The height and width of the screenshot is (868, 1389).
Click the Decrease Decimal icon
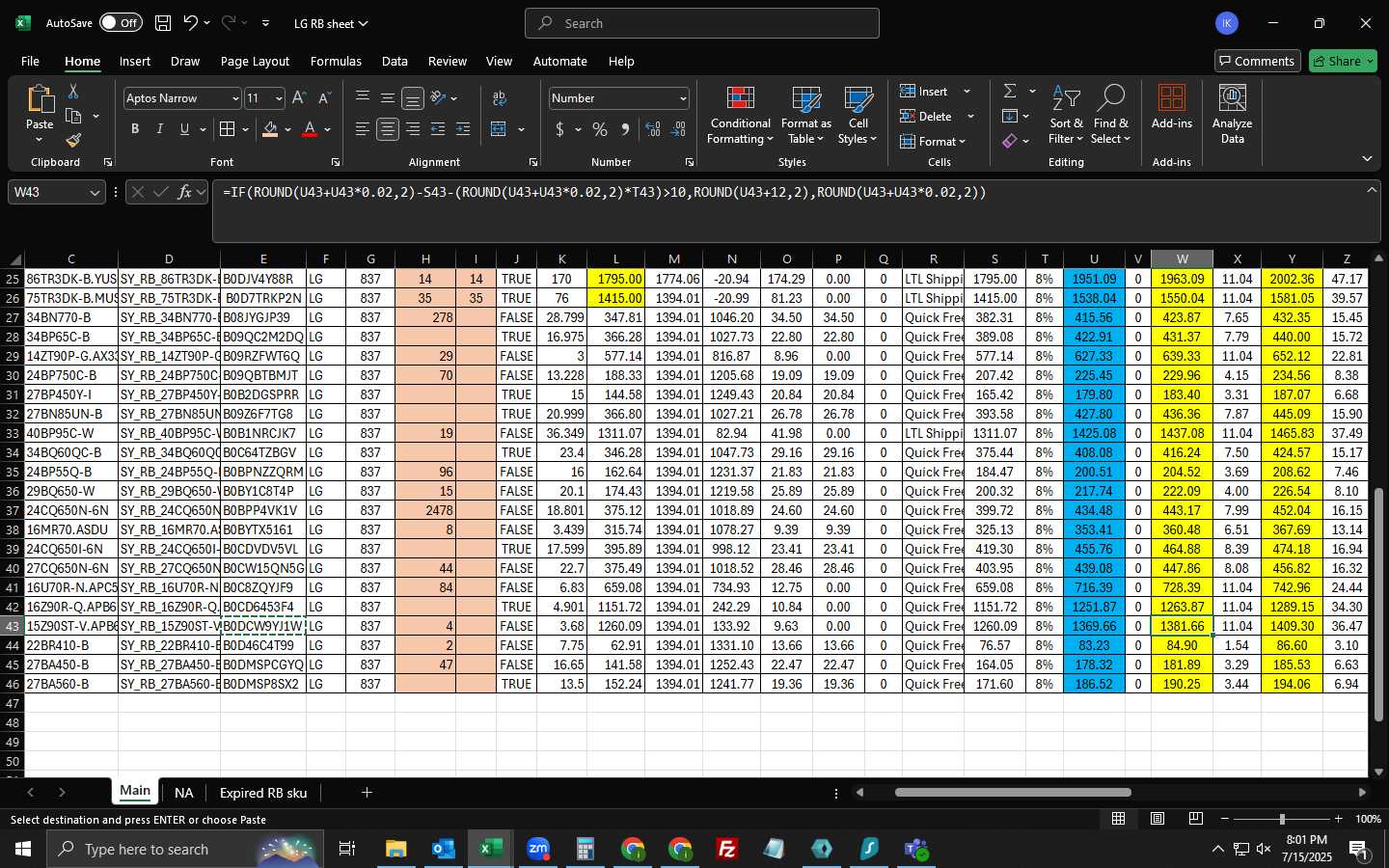678,129
